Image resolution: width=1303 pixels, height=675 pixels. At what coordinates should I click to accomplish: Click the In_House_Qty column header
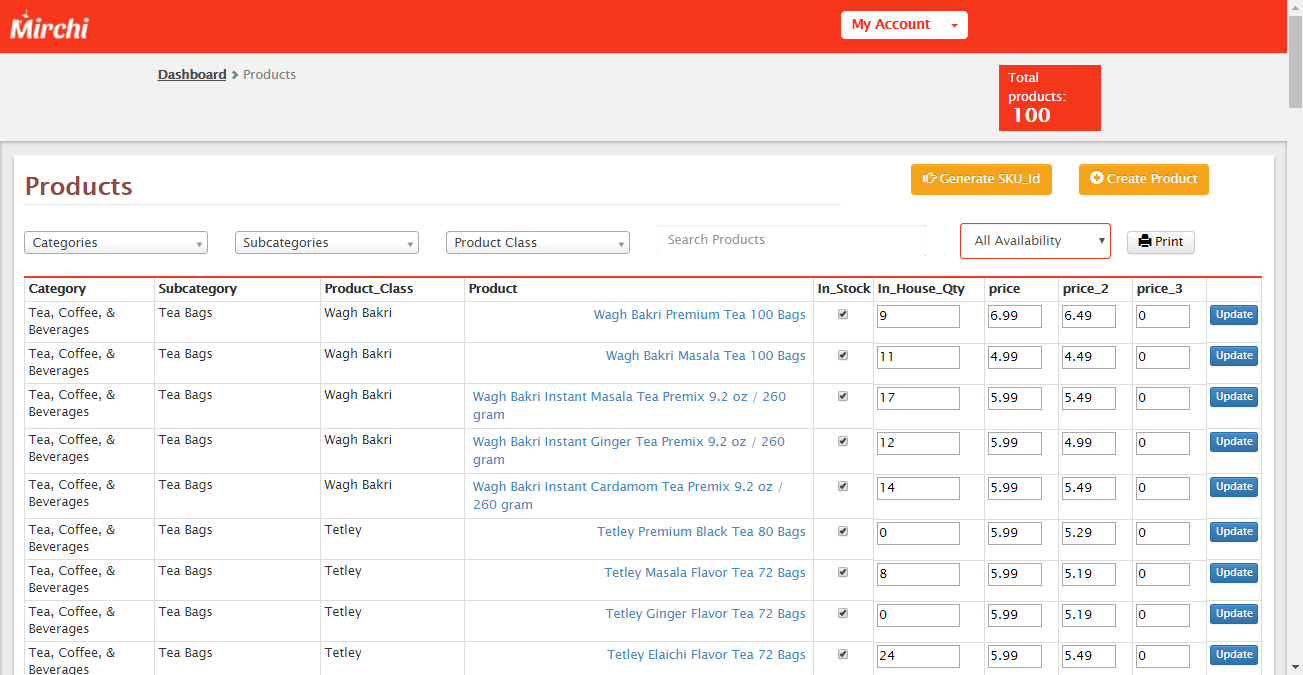click(x=921, y=289)
